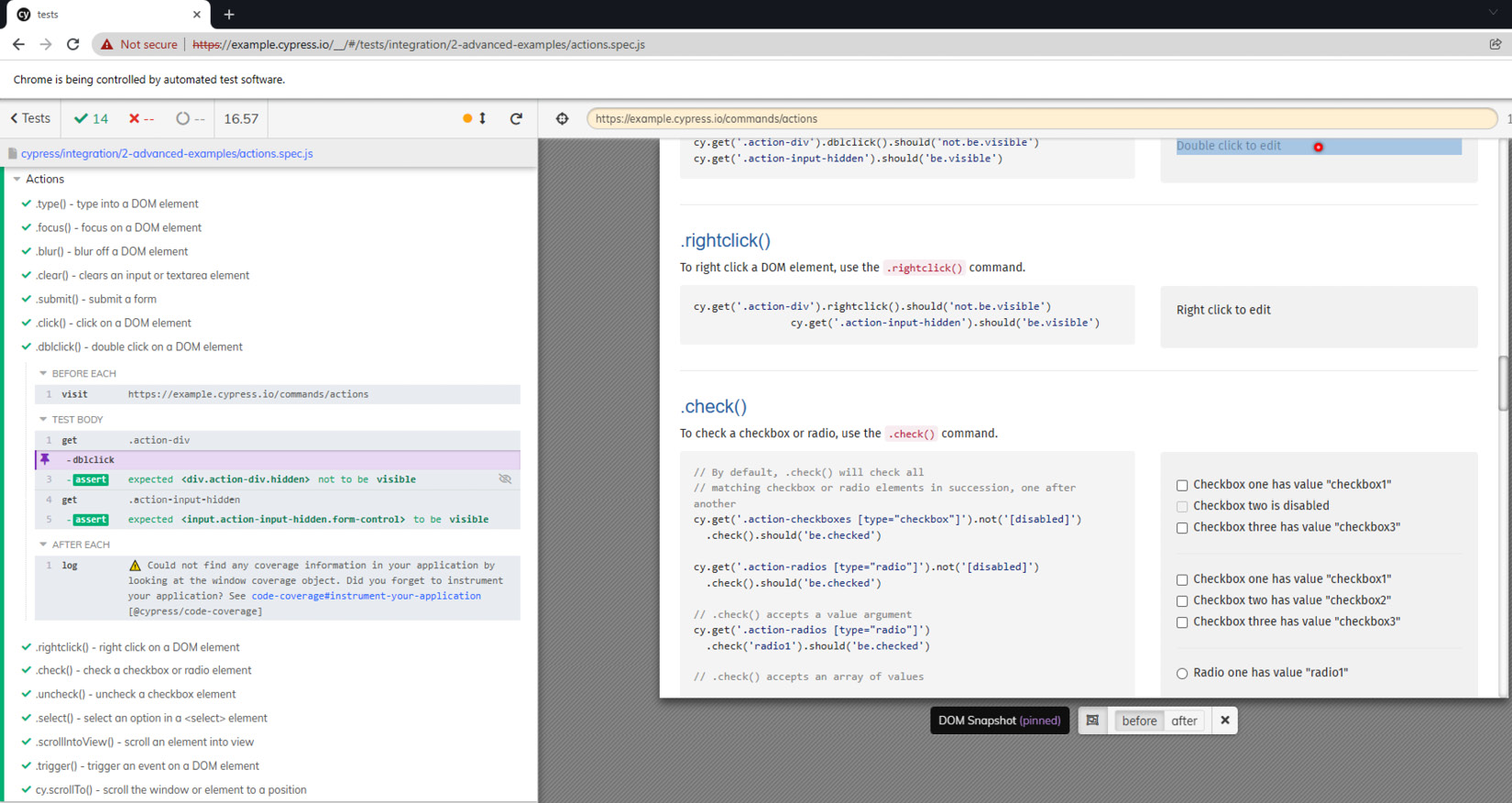Check first 'Checkbox one has value checkbox1'
The image size is (1512, 803).
[x=1182, y=485]
